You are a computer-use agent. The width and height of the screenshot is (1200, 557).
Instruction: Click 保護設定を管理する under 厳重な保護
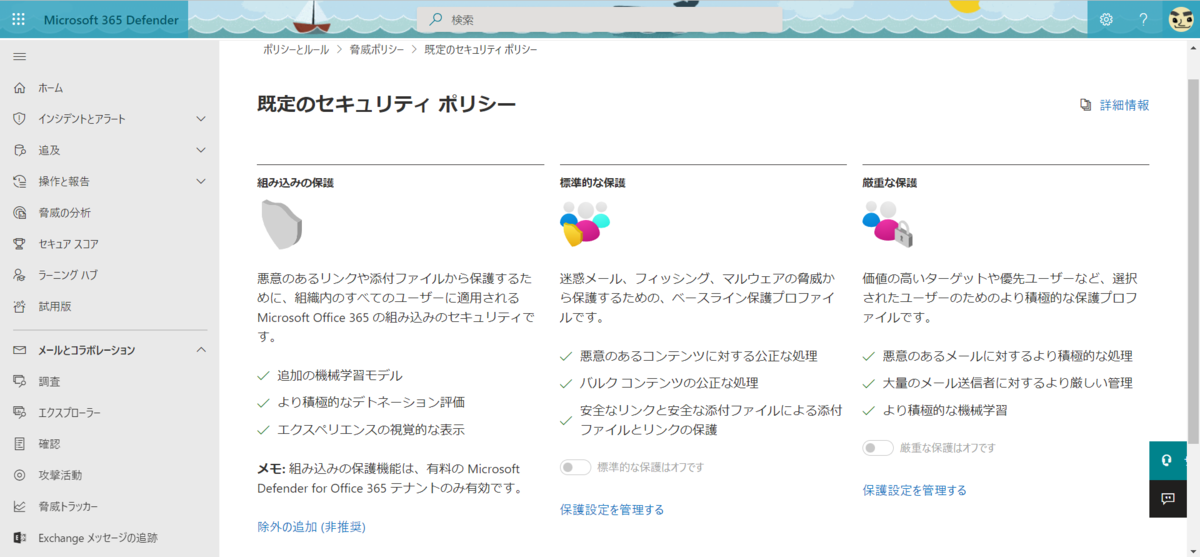[x=914, y=490]
